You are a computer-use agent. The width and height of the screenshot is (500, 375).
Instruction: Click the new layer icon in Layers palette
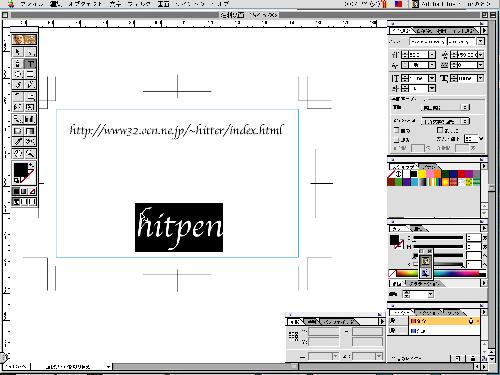[x=458, y=358]
